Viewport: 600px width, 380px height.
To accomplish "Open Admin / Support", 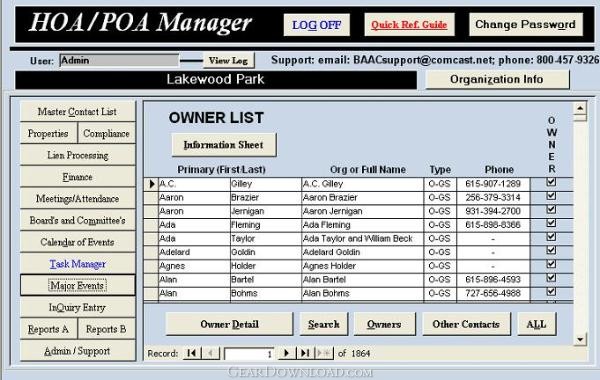I will 78,351.
